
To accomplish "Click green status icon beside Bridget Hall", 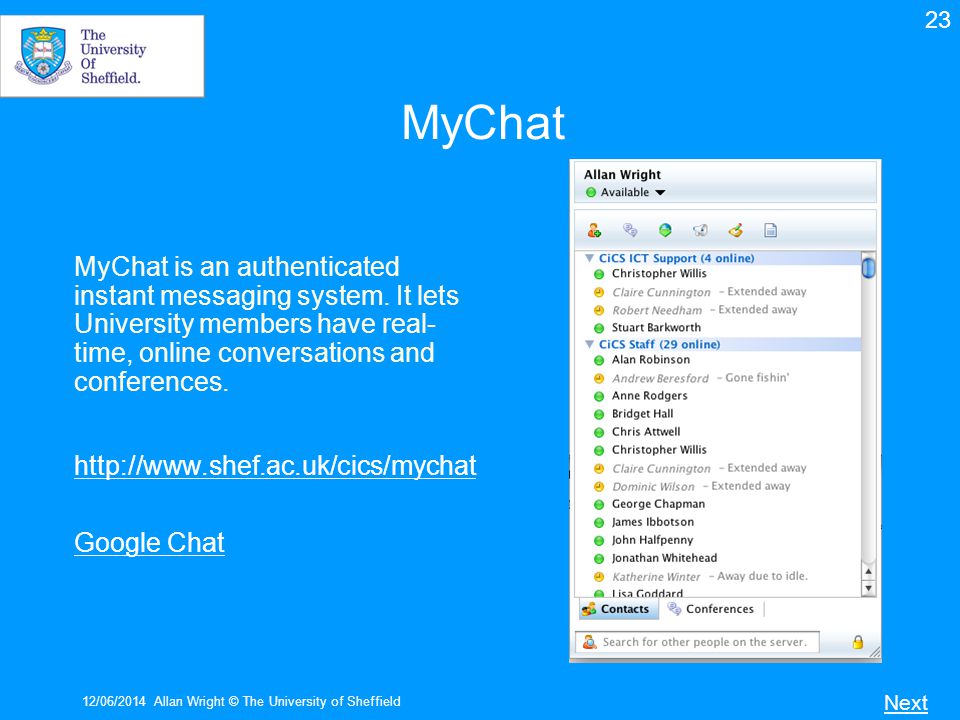I will pyautogui.click(x=599, y=414).
